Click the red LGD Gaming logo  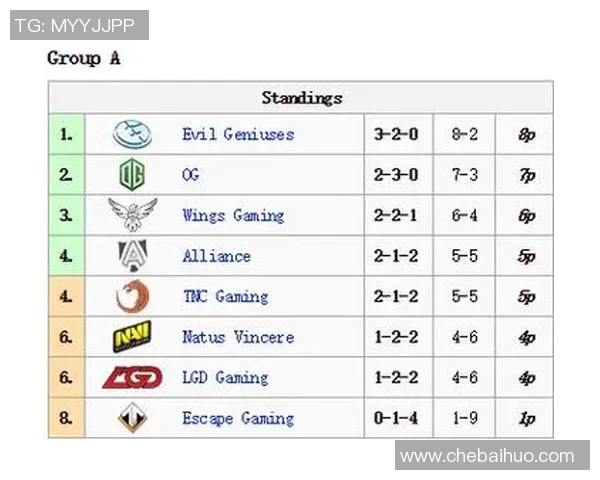pyautogui.click(x=132, y=378)
